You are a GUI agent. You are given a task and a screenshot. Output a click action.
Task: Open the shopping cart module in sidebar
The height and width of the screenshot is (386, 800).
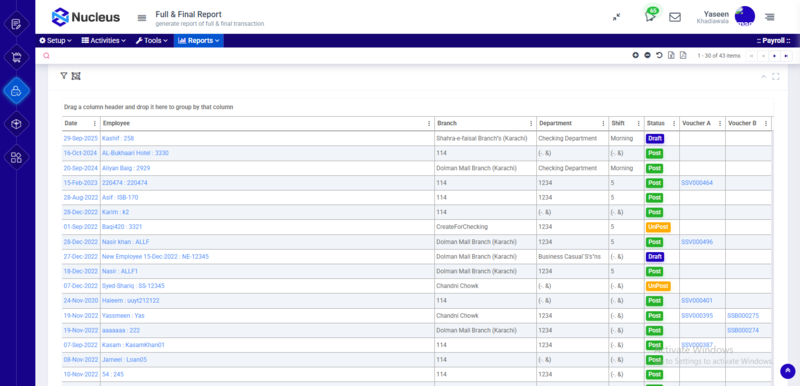coord(16,58)
